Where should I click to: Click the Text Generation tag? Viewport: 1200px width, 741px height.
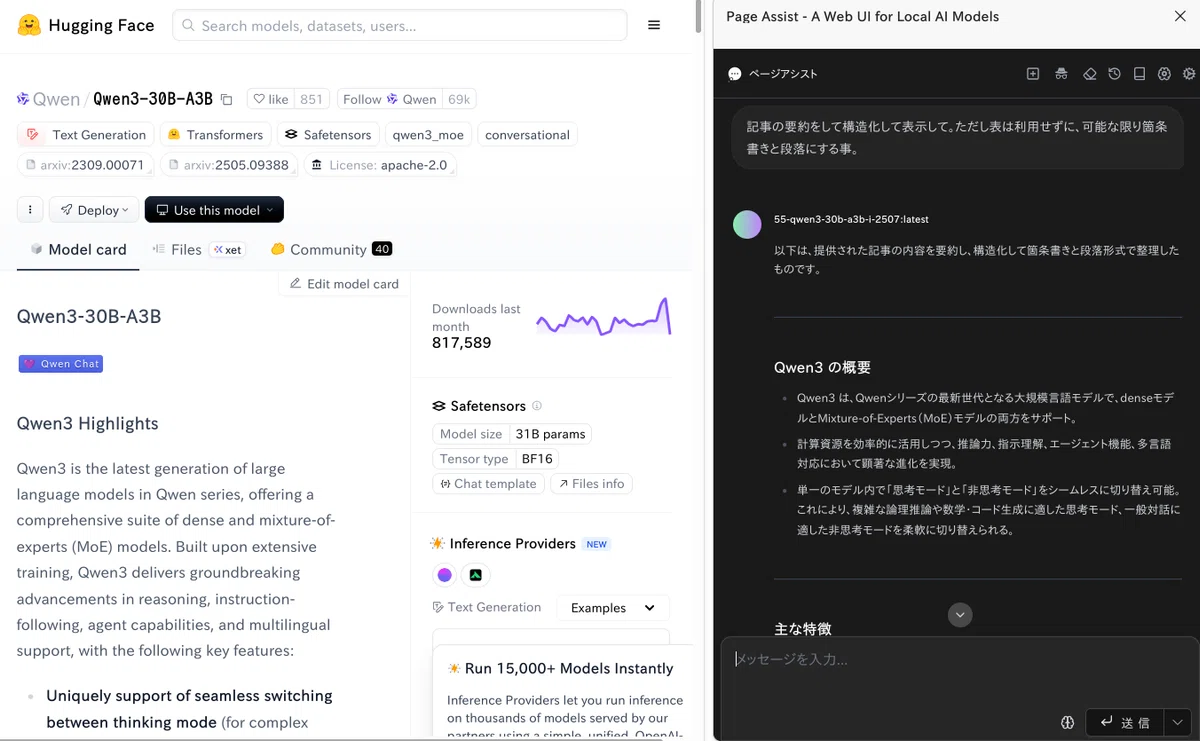point(86,135)
